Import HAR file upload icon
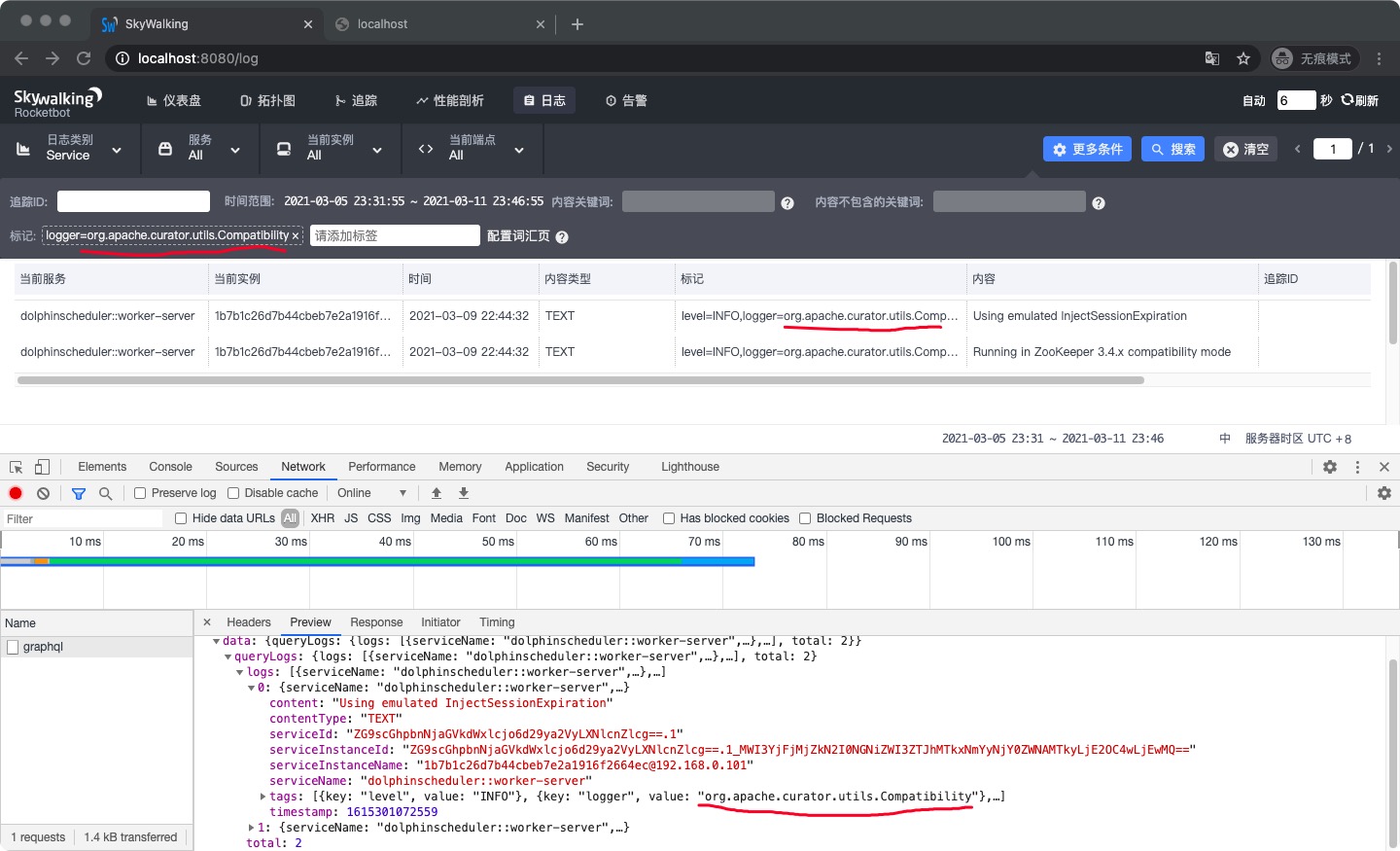 tap(437, 493)
